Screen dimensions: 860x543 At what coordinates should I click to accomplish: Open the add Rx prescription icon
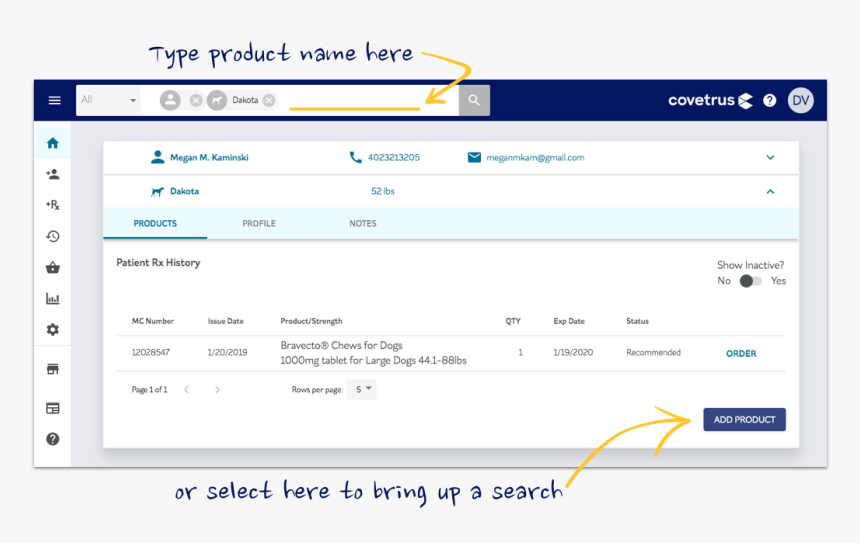click(53, 205)
